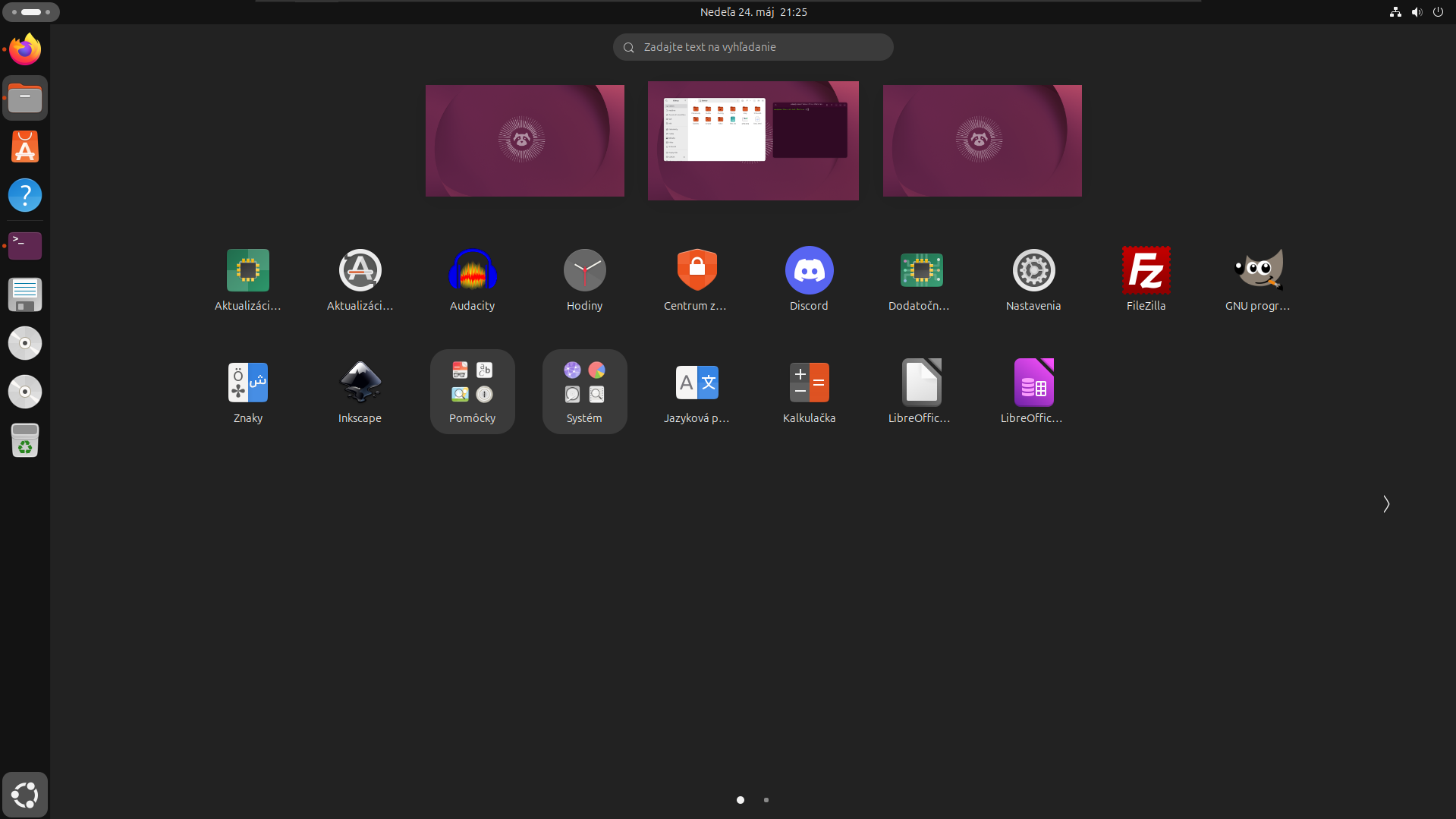Click the Activities workspace indicator pill

click(x=31, y=12)
